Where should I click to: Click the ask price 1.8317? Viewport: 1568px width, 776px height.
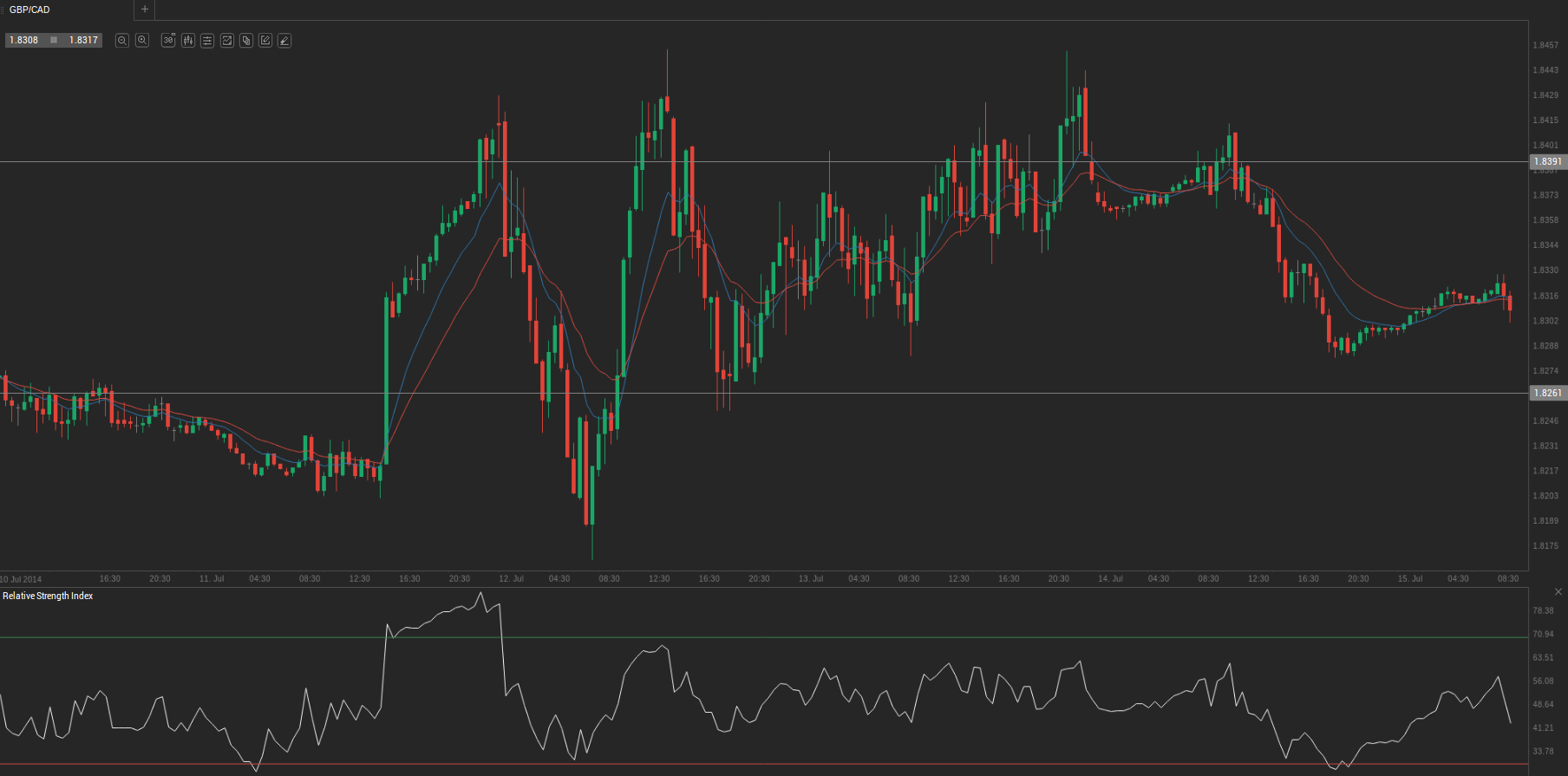click(83, 41)
